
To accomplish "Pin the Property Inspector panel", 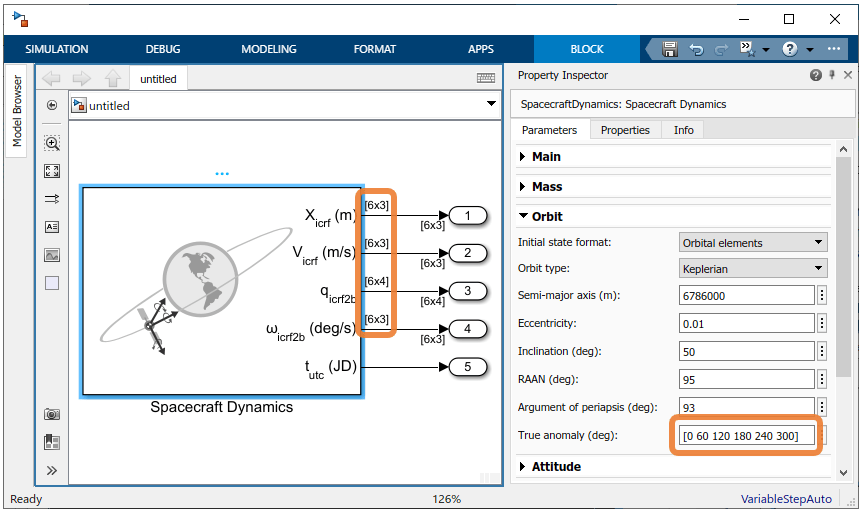I will point(832,74).
